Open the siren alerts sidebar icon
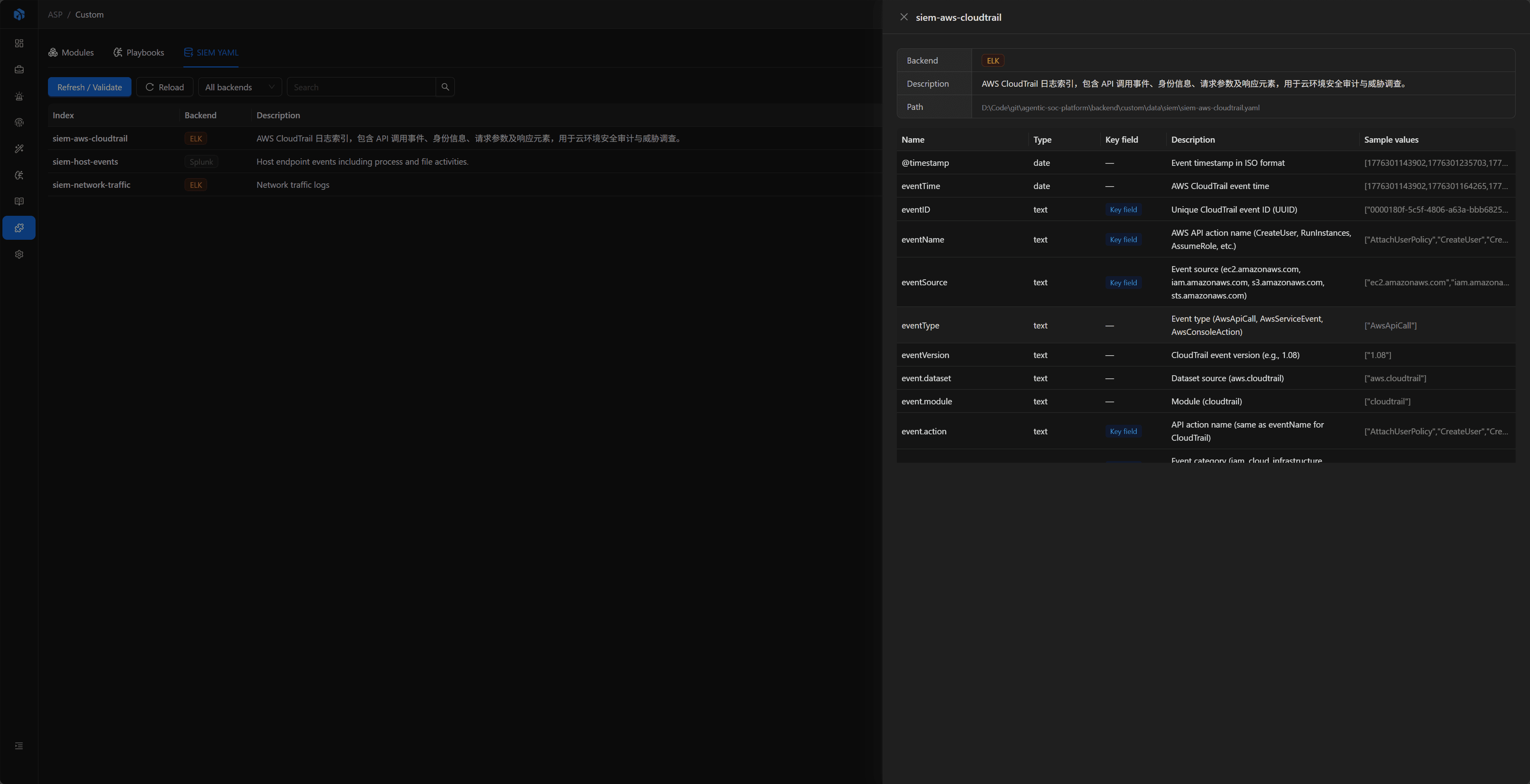Image resolution: width=1530 pixels, height=784 pixels. pos(19,96)
